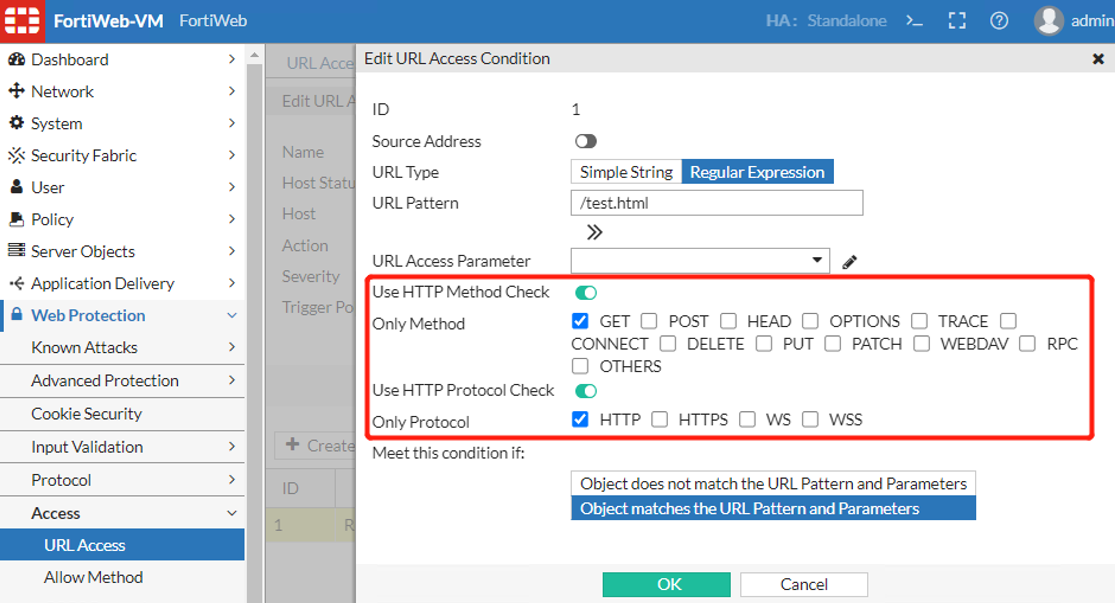Toggle the Source Address switch
This screenshot has height=603, width=1115.
coord(585,142)
